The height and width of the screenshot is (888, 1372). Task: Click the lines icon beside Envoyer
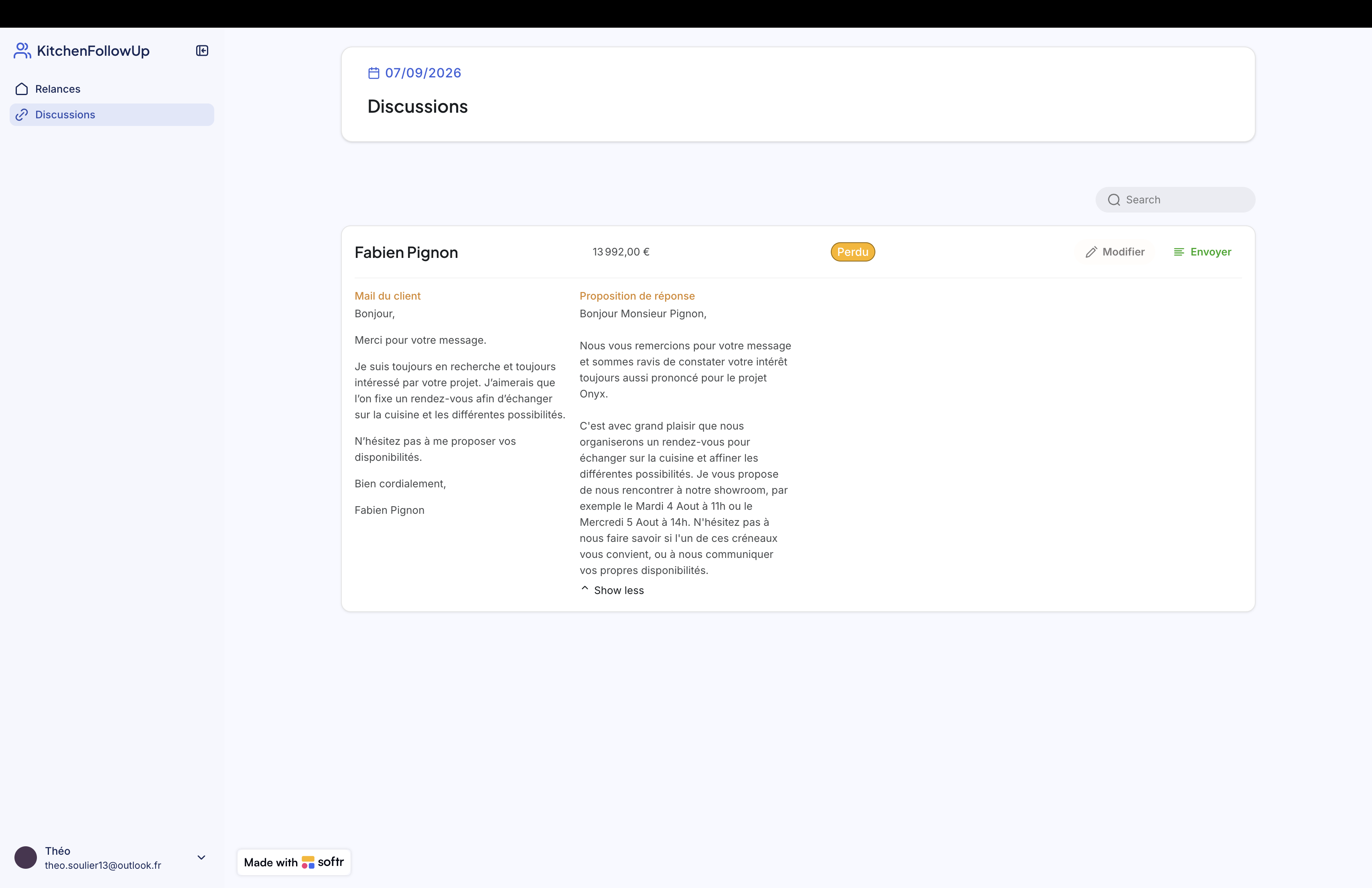pyautogui.click(x=1179, y=252)
